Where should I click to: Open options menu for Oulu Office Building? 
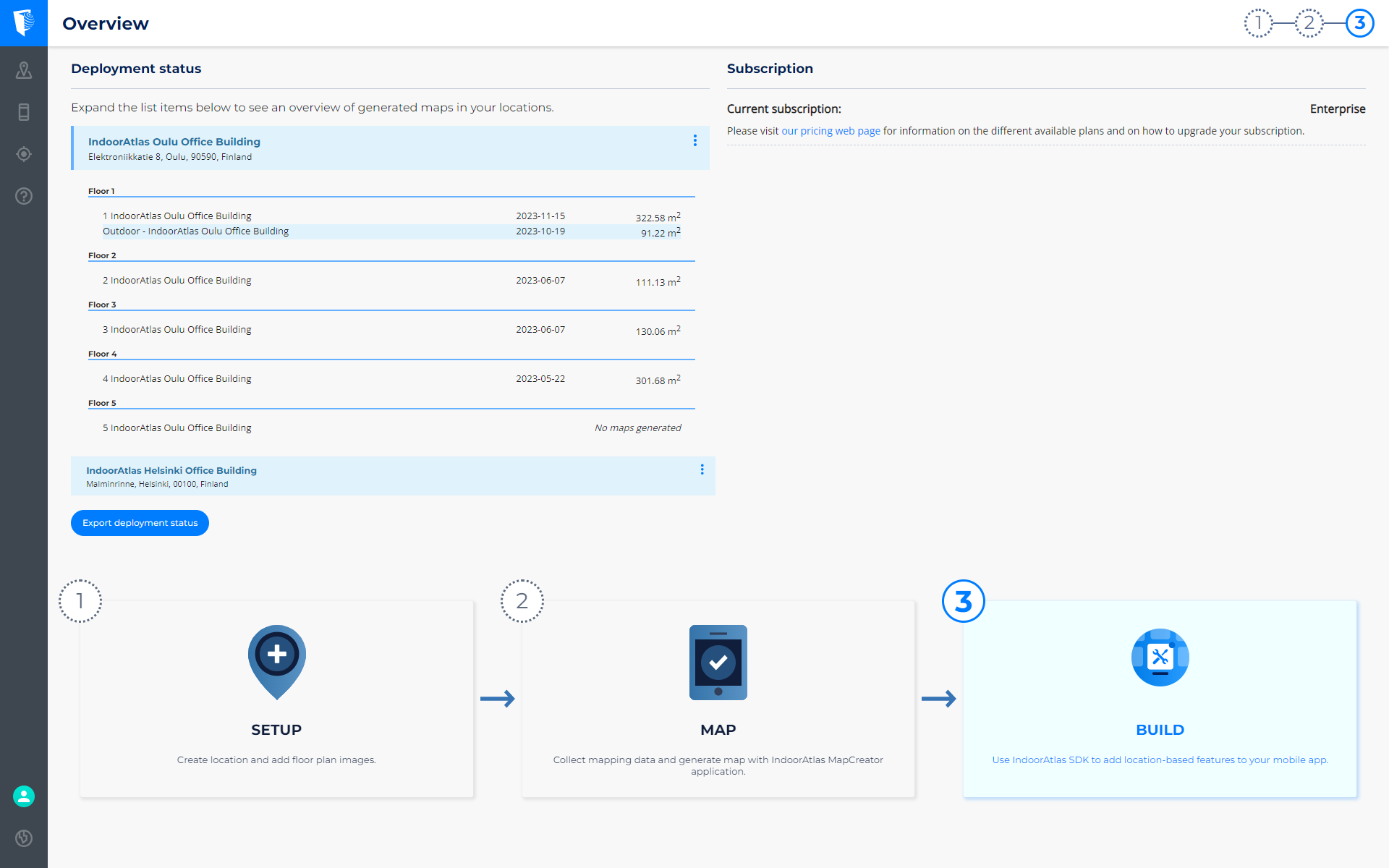[x=695, y=140]
